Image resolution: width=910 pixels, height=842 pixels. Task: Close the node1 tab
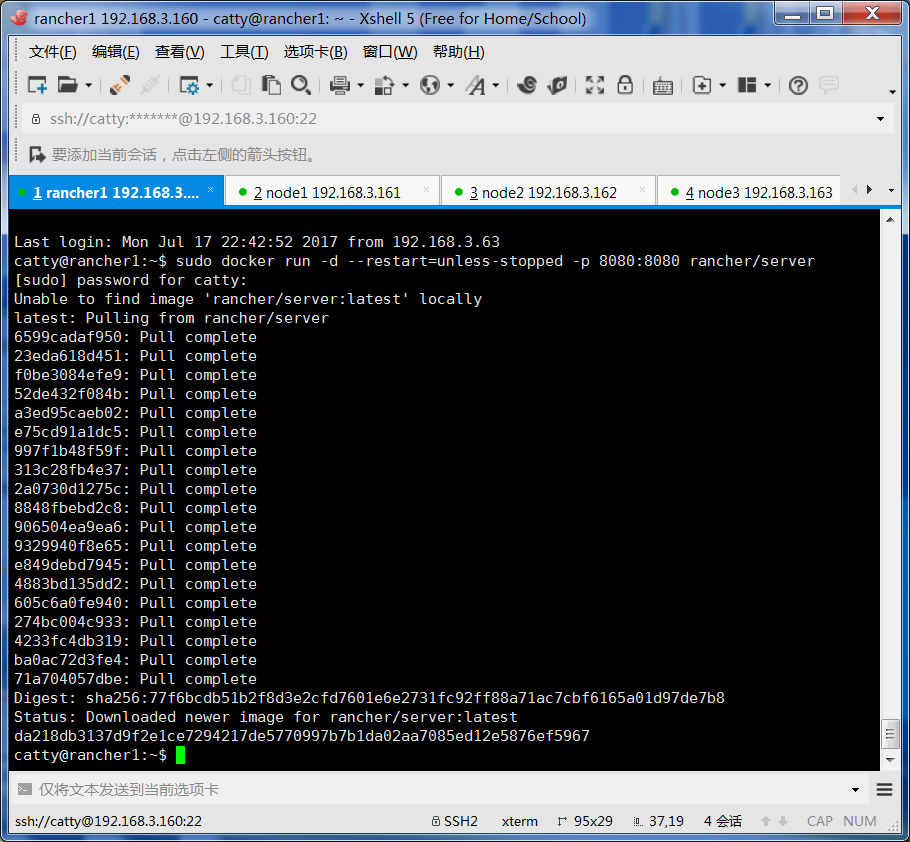pos(427,190)
